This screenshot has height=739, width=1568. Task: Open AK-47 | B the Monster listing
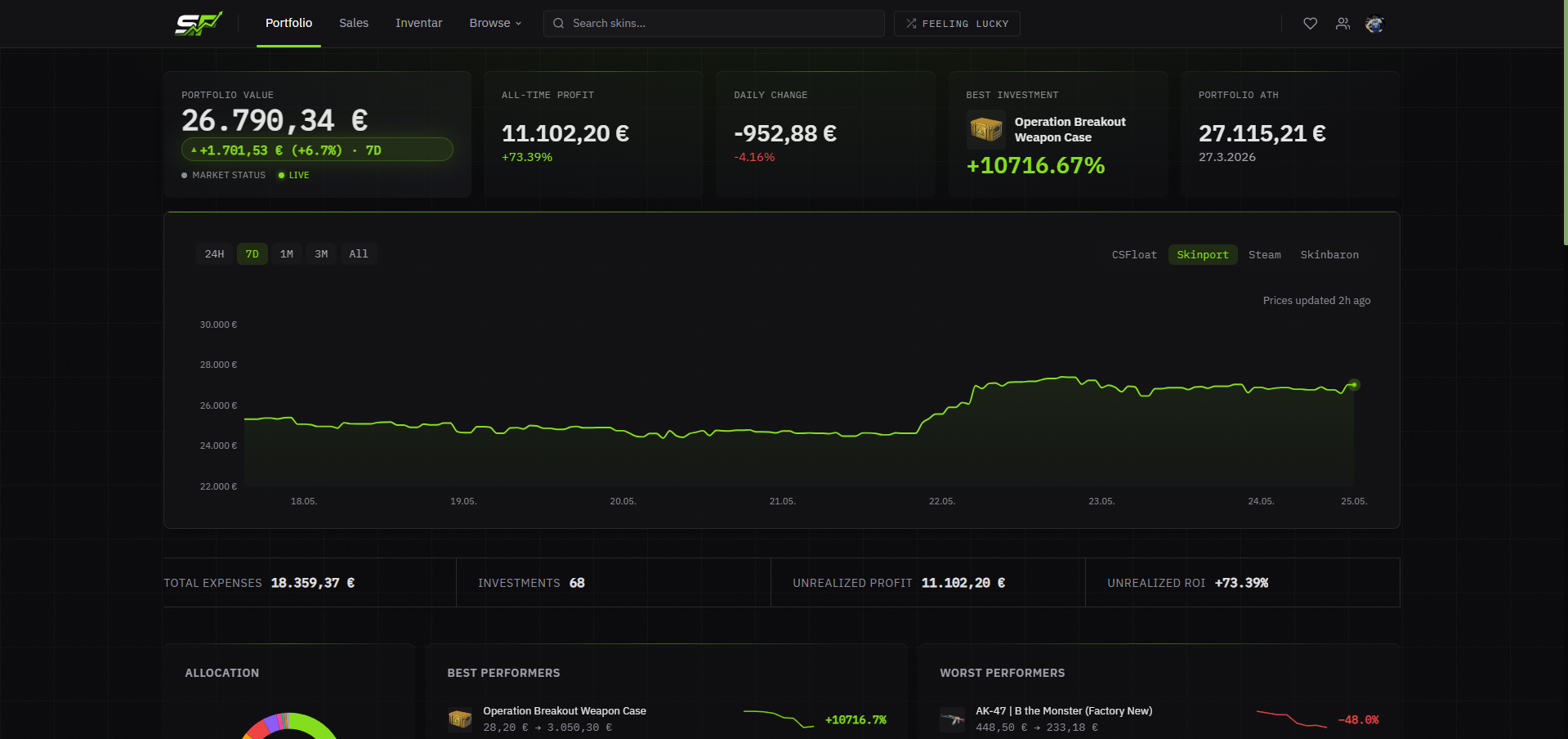point(1064,711)
